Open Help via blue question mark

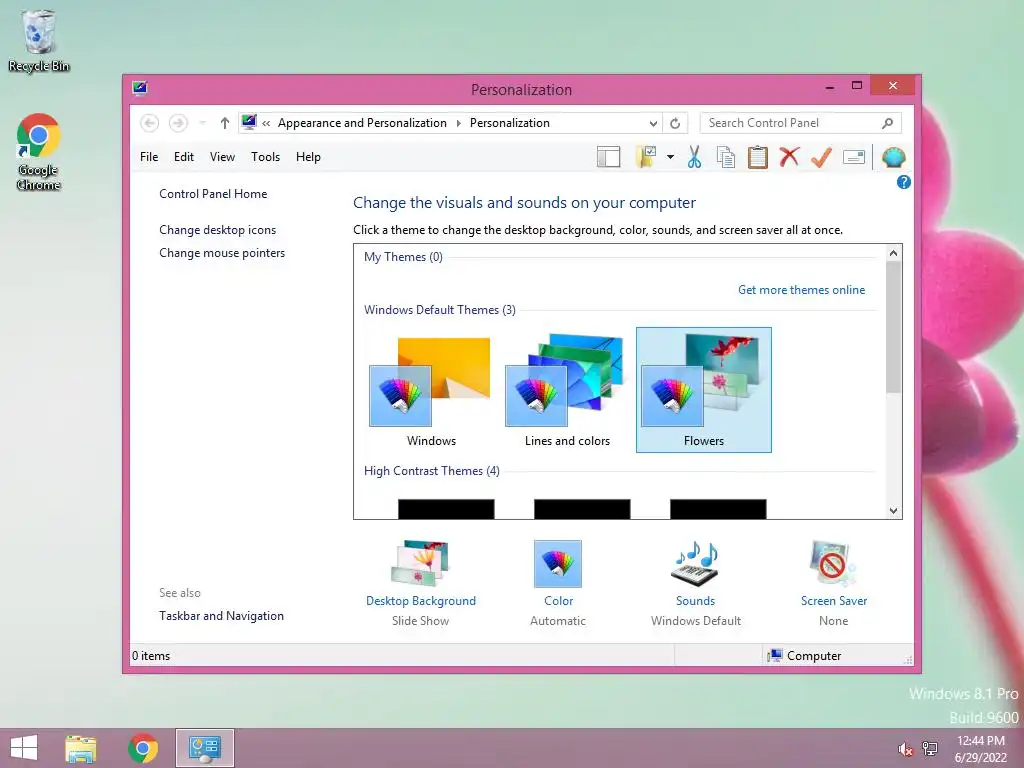tap(904, 182)
